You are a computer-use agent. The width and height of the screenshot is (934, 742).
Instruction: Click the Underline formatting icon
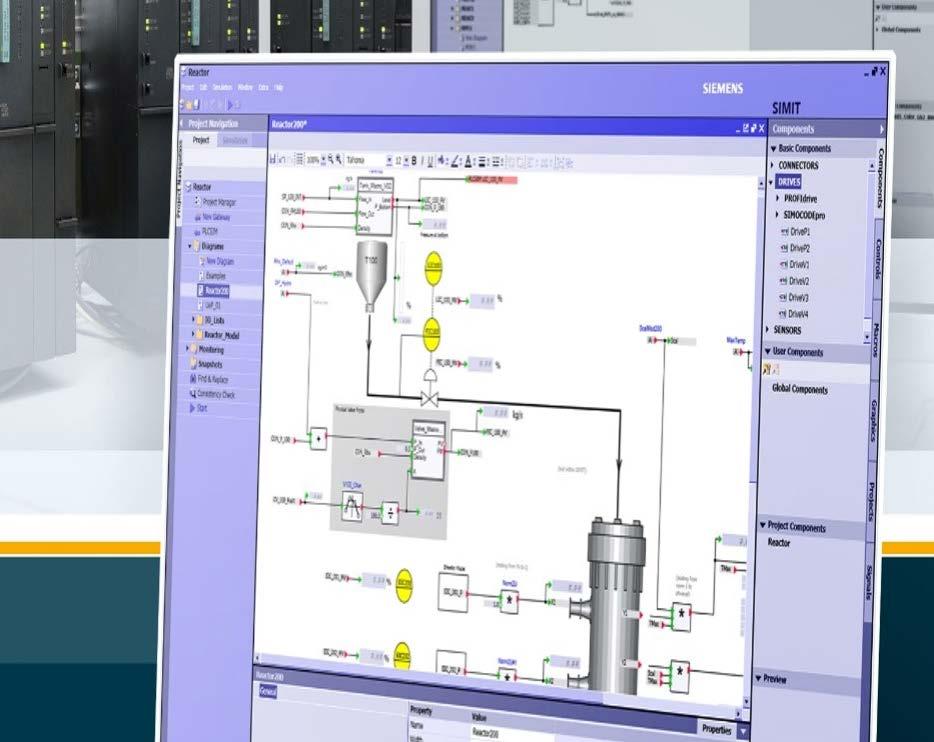[x=430, y=161]
